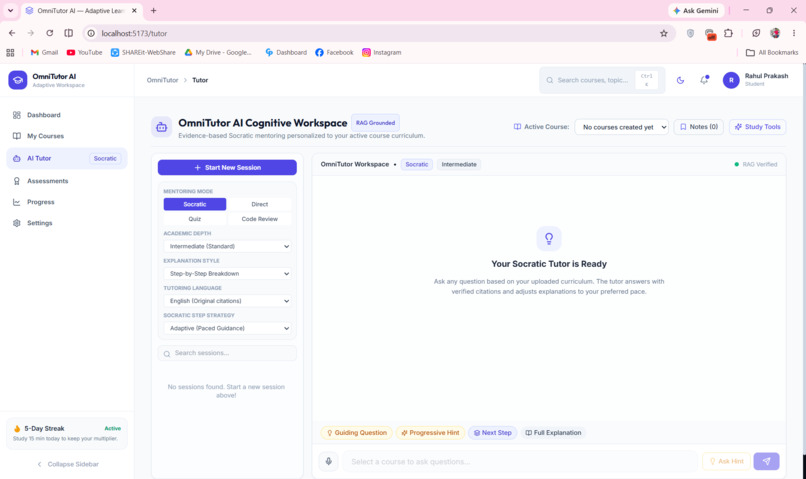The height and width of the screenshot is (479, 806).
Task: Open the SHAREit-WebShare bookmark
Action: [x=143, y=52]
